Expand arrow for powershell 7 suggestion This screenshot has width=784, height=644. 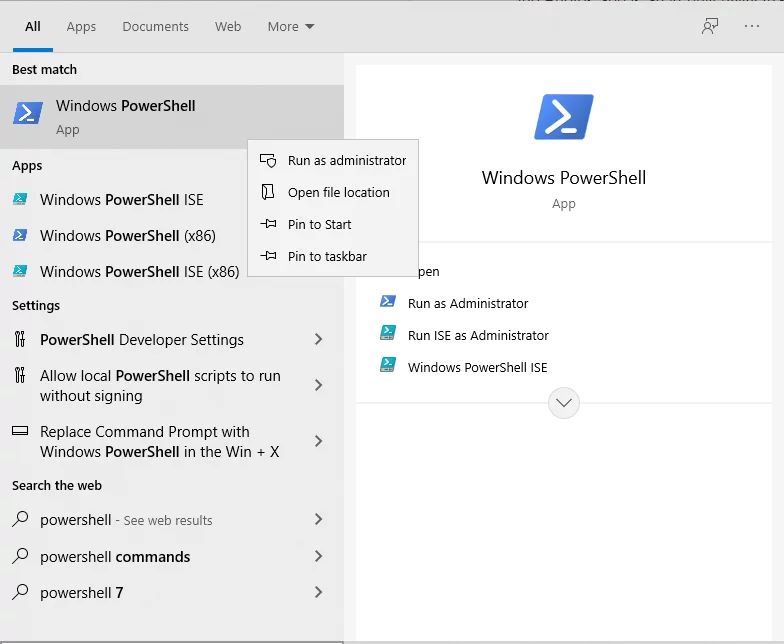point(318,592)
